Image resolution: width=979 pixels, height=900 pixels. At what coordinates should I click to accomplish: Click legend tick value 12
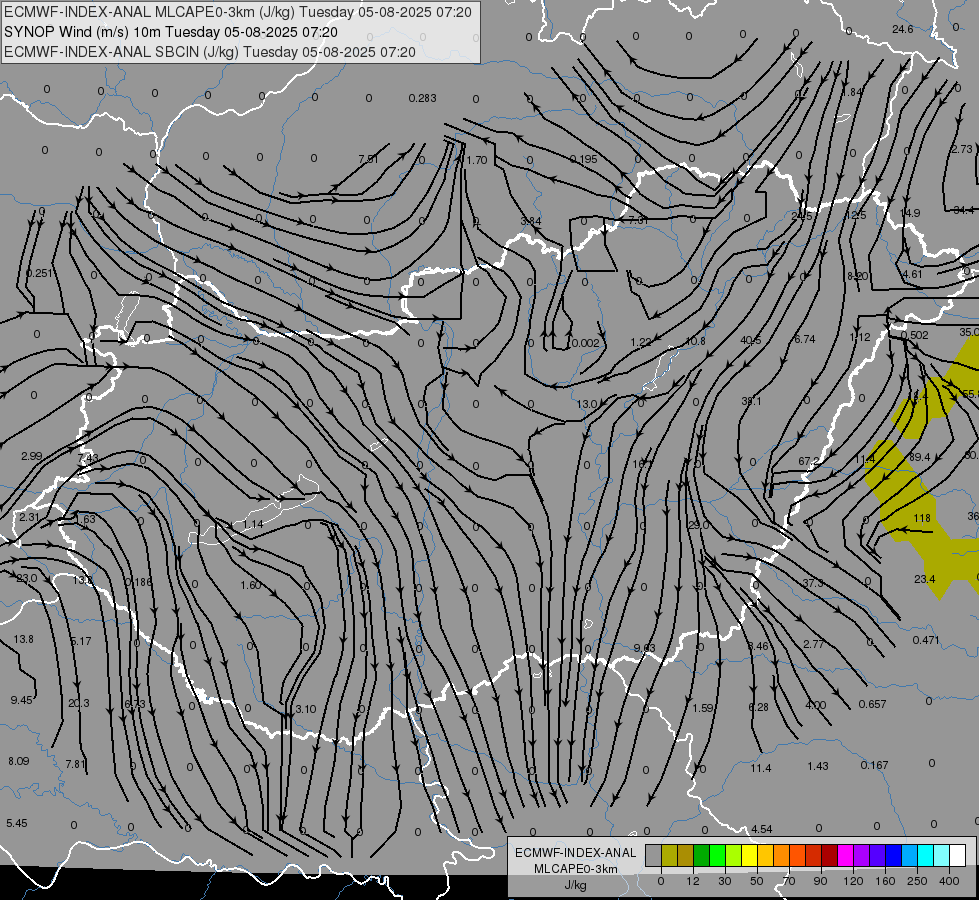(x=693, y=881)
